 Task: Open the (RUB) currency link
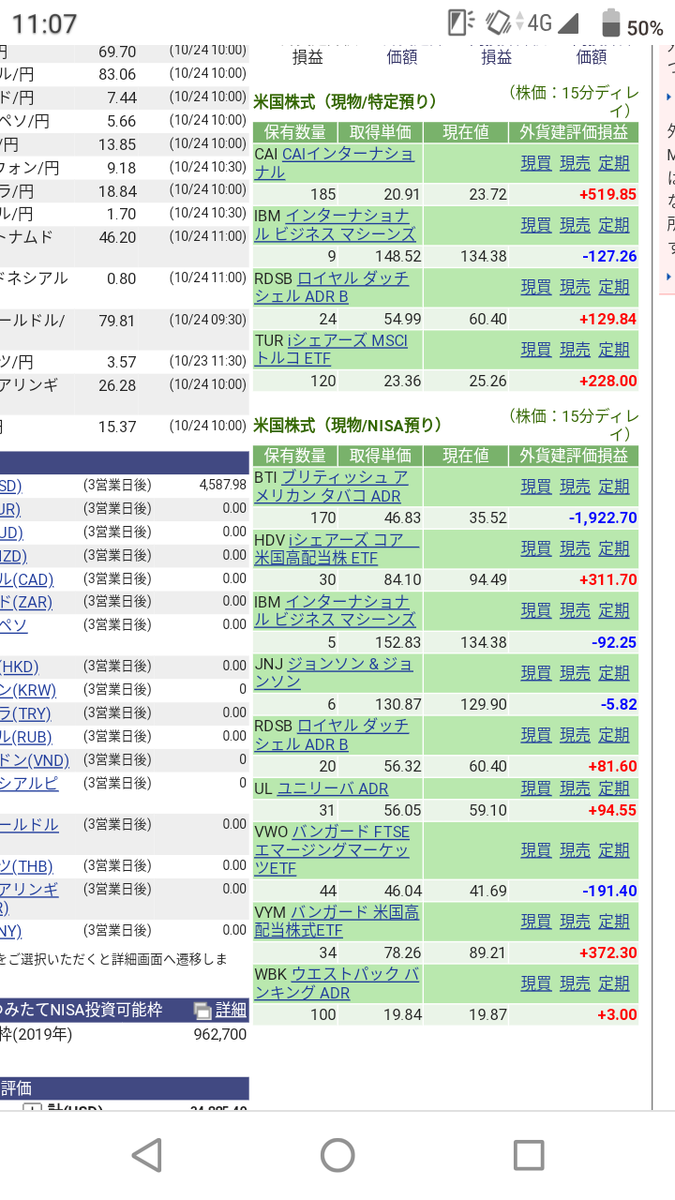coord(26,737)
